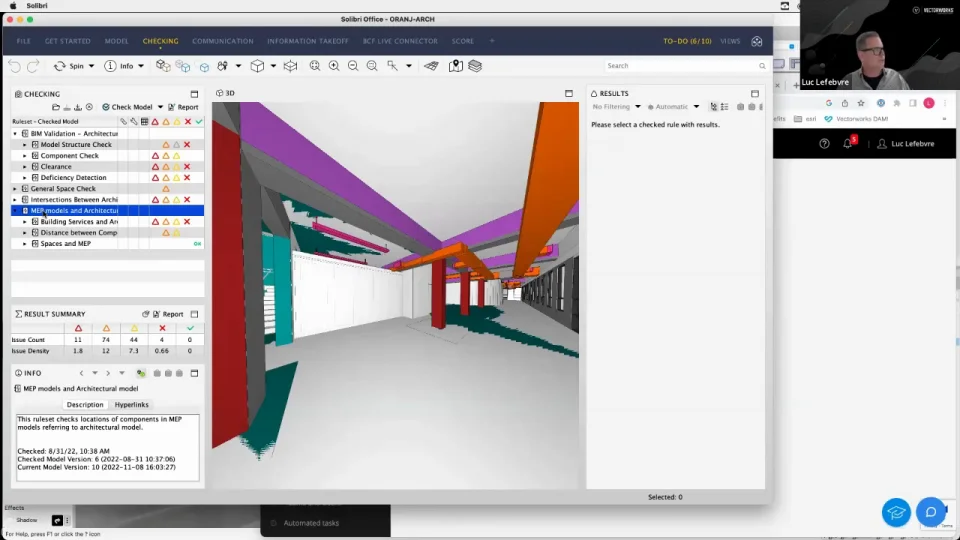
Task: Open the Hyperlinks tab in Info panel
Action: click(x=131, y=405)
